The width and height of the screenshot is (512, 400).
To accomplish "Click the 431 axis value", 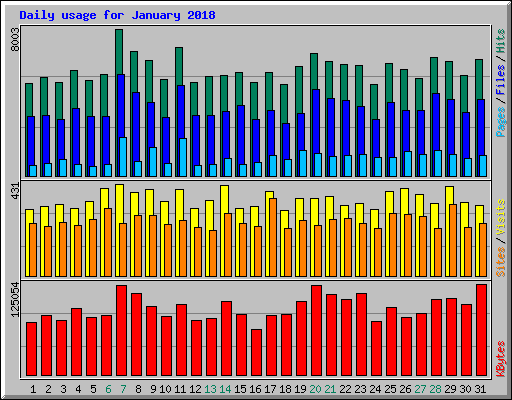I will [15, 191].
